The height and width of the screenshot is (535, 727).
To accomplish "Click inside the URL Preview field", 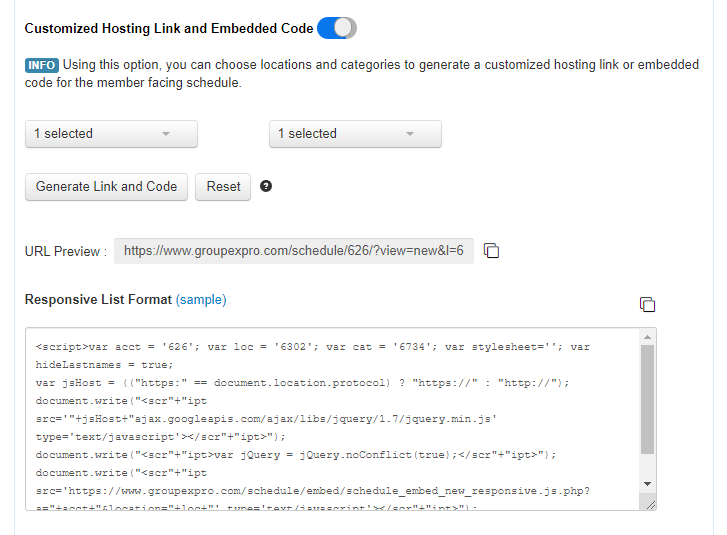I will (294, 251).
